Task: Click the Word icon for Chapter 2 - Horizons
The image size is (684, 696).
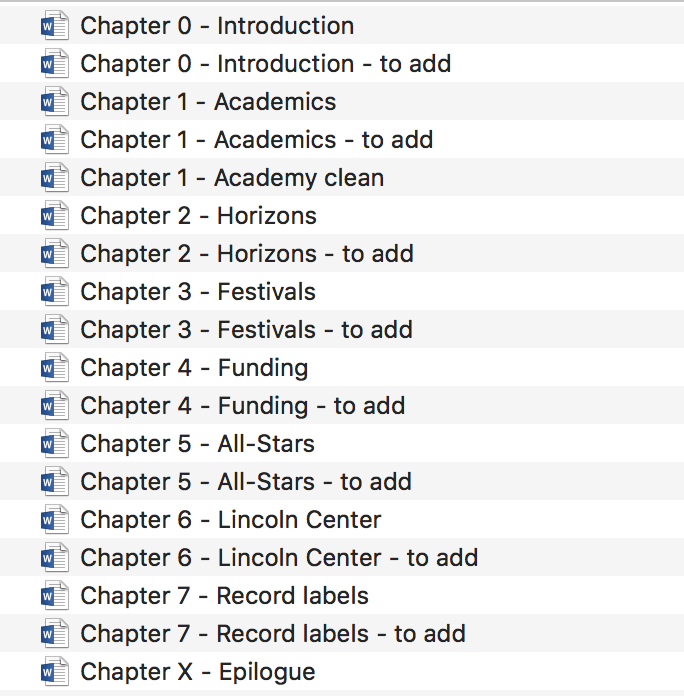Action: point(55,216)
